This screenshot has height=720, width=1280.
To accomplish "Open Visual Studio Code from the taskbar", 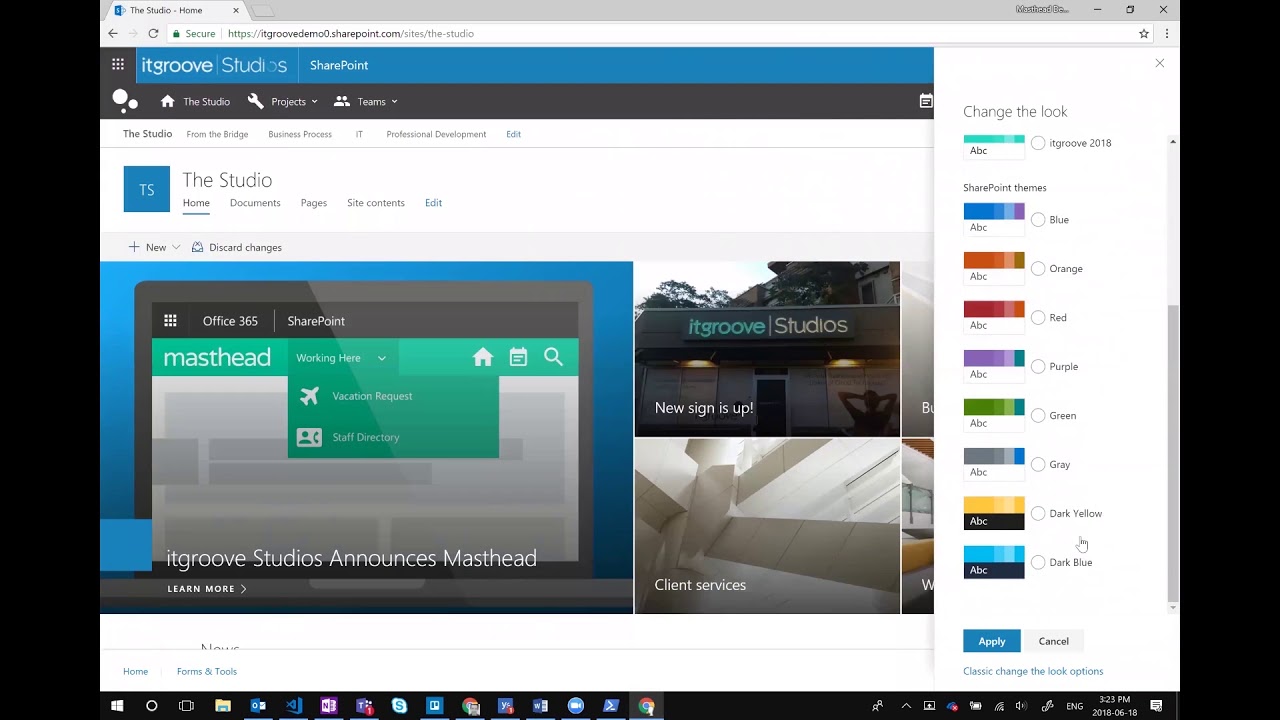I will point(293,706).
